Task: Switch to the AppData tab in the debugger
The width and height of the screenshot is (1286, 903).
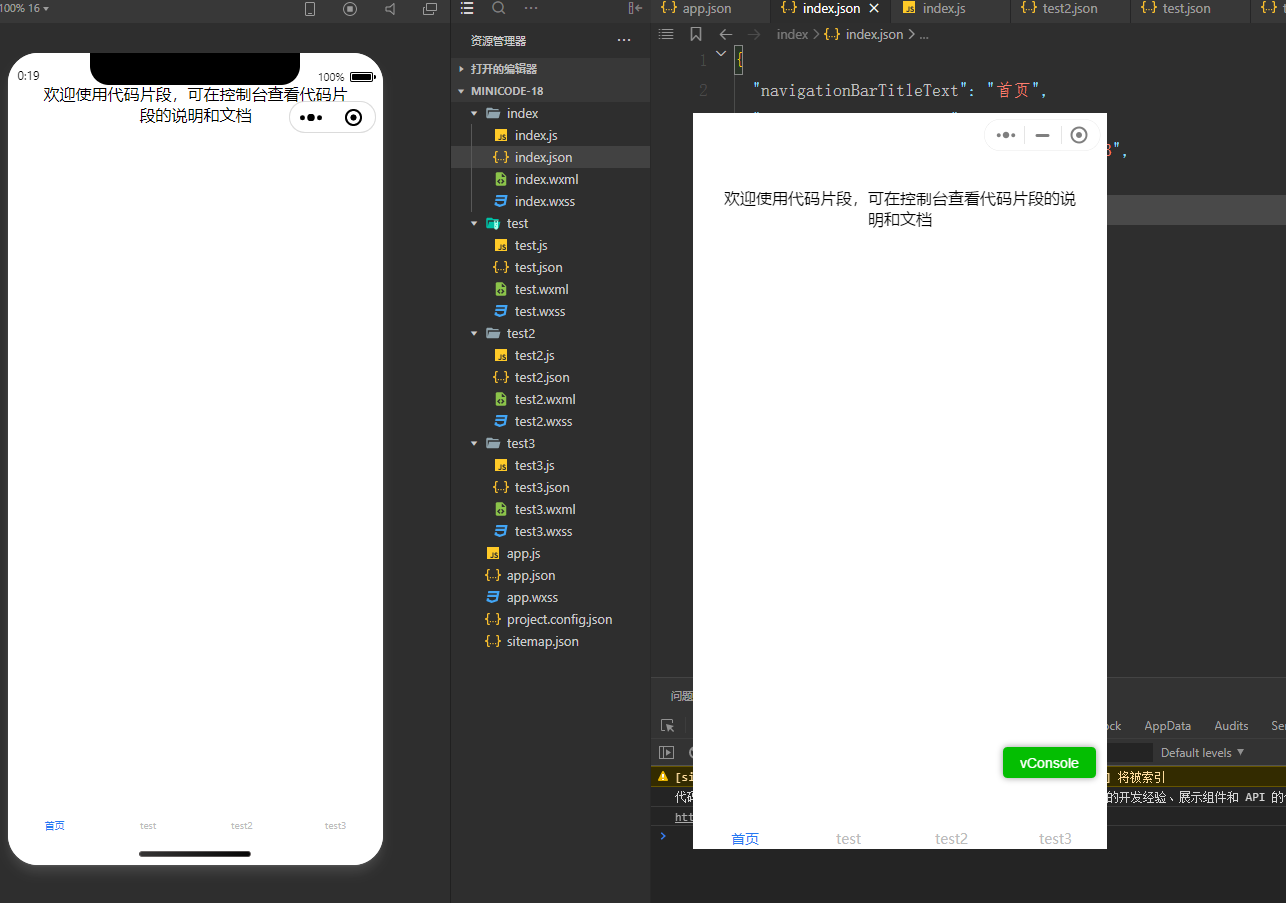Action: click(1167, 726)
